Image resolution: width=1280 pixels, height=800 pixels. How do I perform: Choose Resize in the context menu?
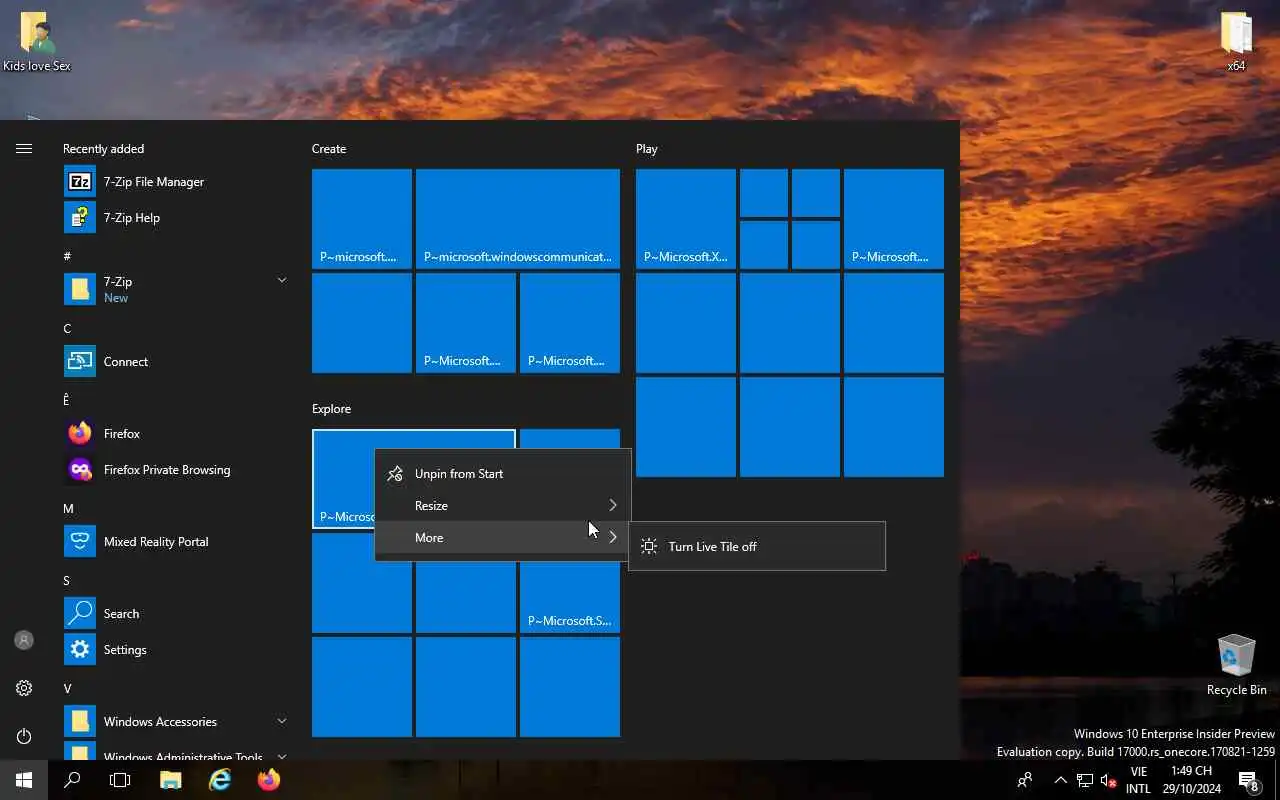[503, 505]
